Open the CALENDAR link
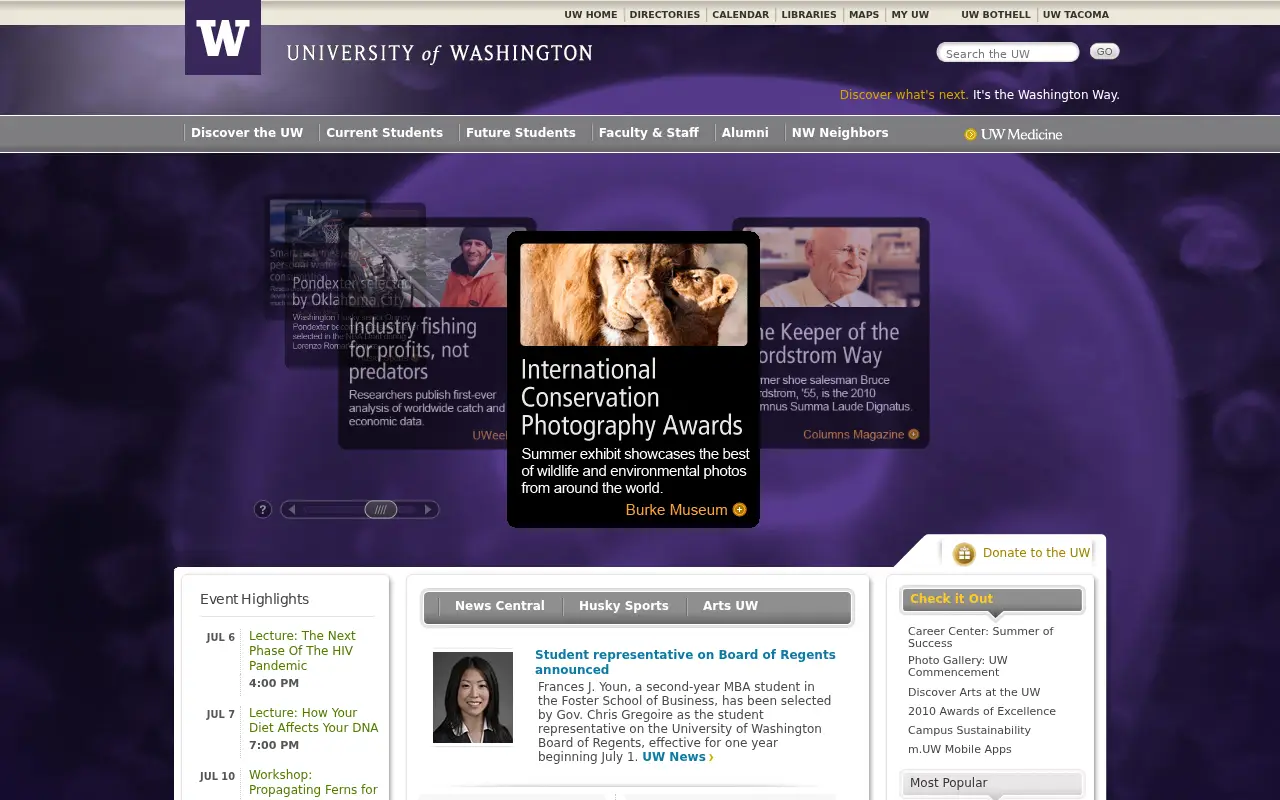1280x800 pixels. [741, 15]
